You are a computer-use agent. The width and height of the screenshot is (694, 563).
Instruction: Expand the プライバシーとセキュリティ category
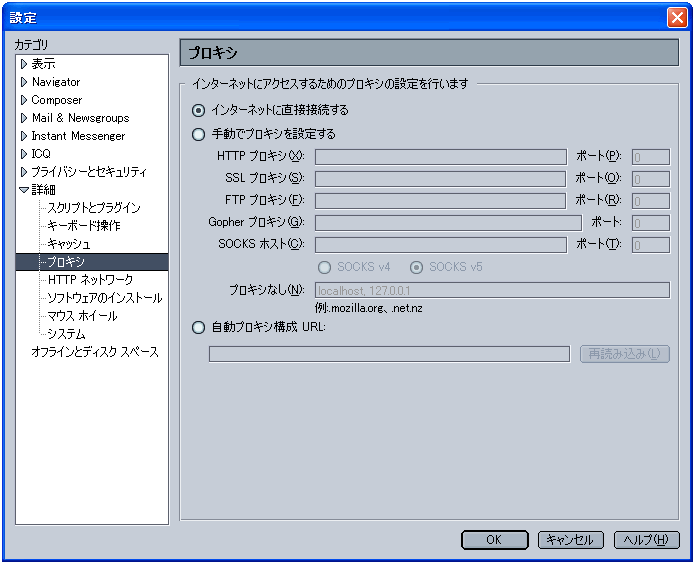[24, 172]
